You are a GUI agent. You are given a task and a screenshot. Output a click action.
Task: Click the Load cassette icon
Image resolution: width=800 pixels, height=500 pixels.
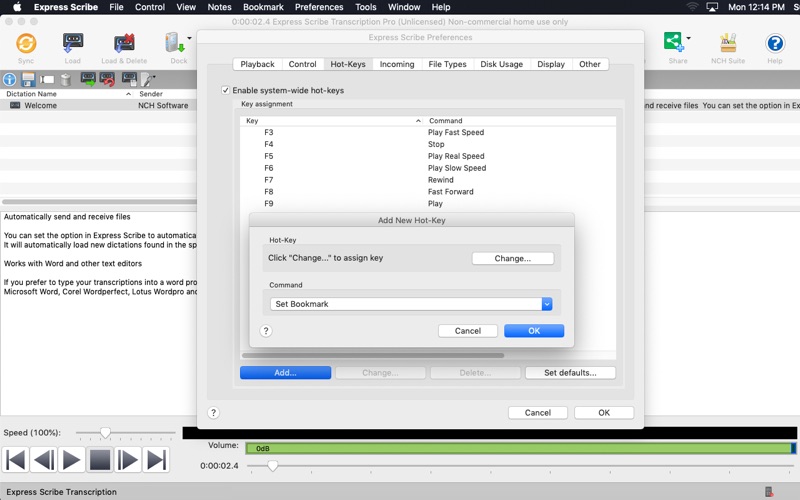click(72, 43)
